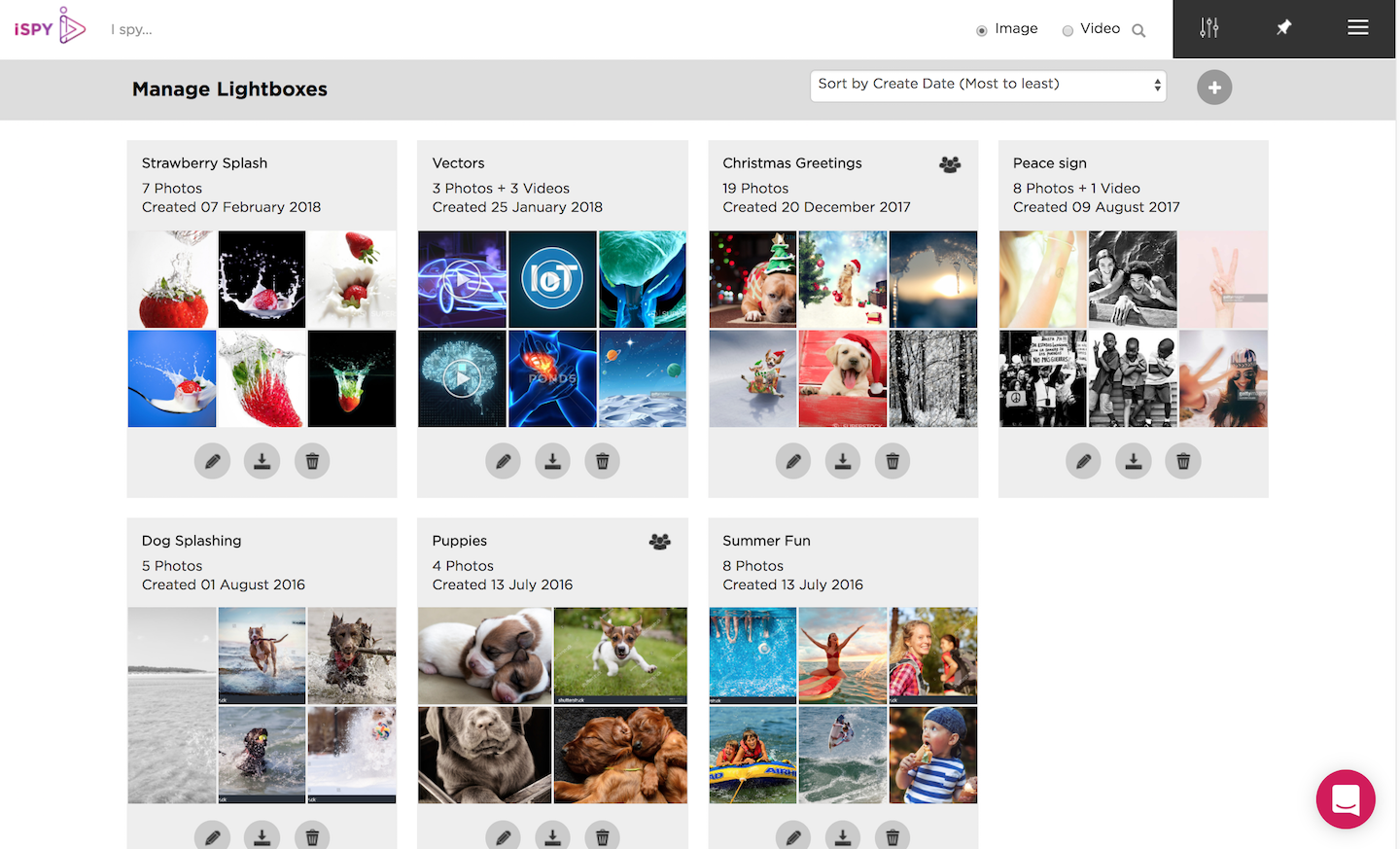Edit the Strawberry Splash lightbox with pencil icon
Viewport: 1400px width, 849px height.
(x=212, y=460)
